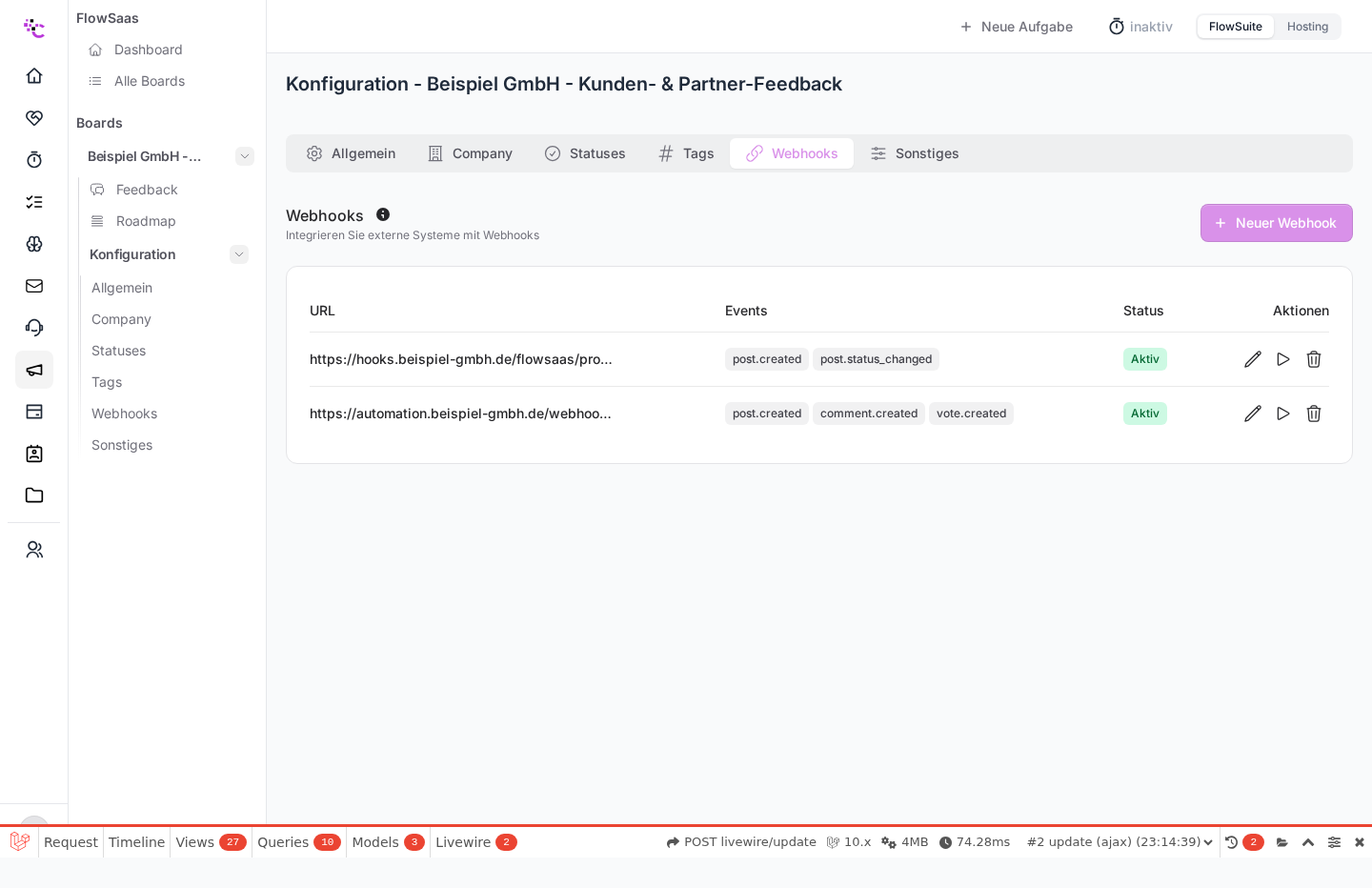This screenshot has width=1372, height=888.
Task: Switch to FlowSuite mode
Action: pyautogui.click(x=1236, y=27)
